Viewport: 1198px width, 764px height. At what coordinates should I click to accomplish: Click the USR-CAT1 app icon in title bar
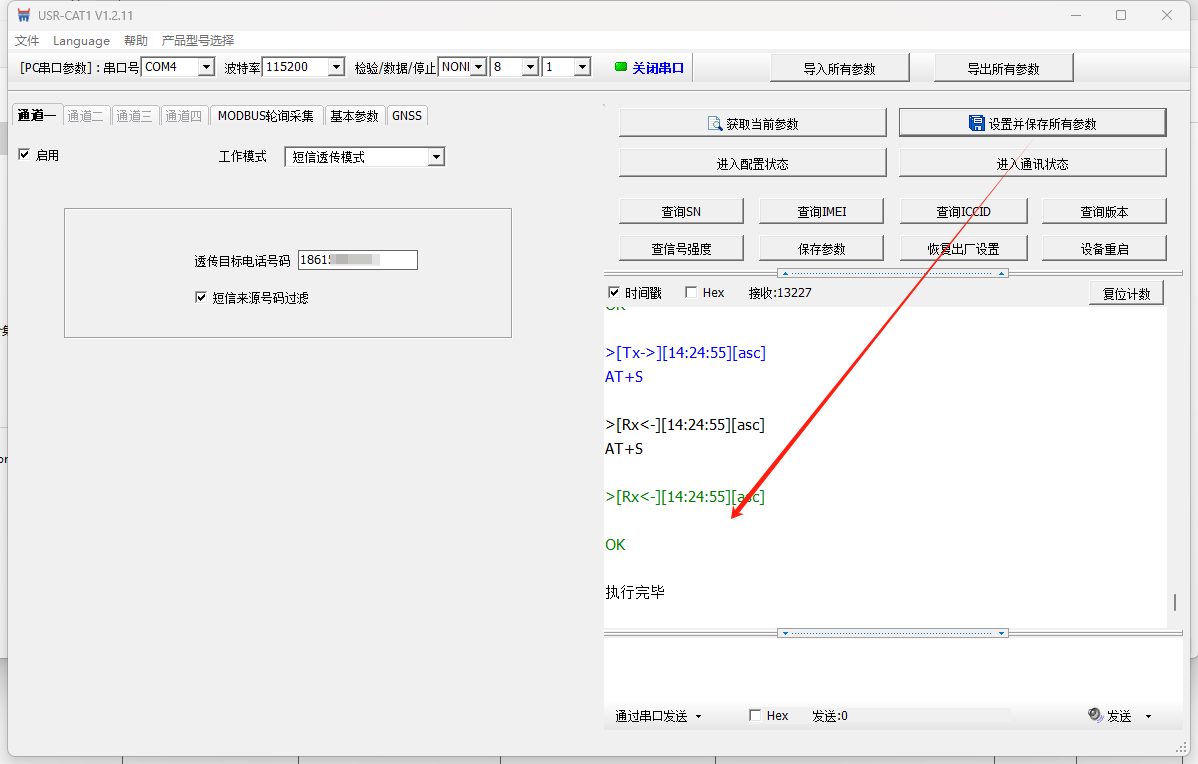point(23,15)
